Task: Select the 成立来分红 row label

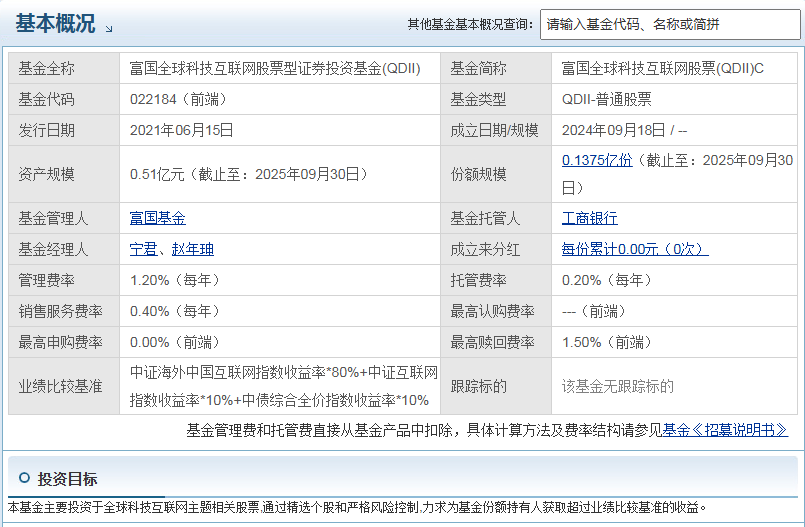Action: (x=485, y=249)
